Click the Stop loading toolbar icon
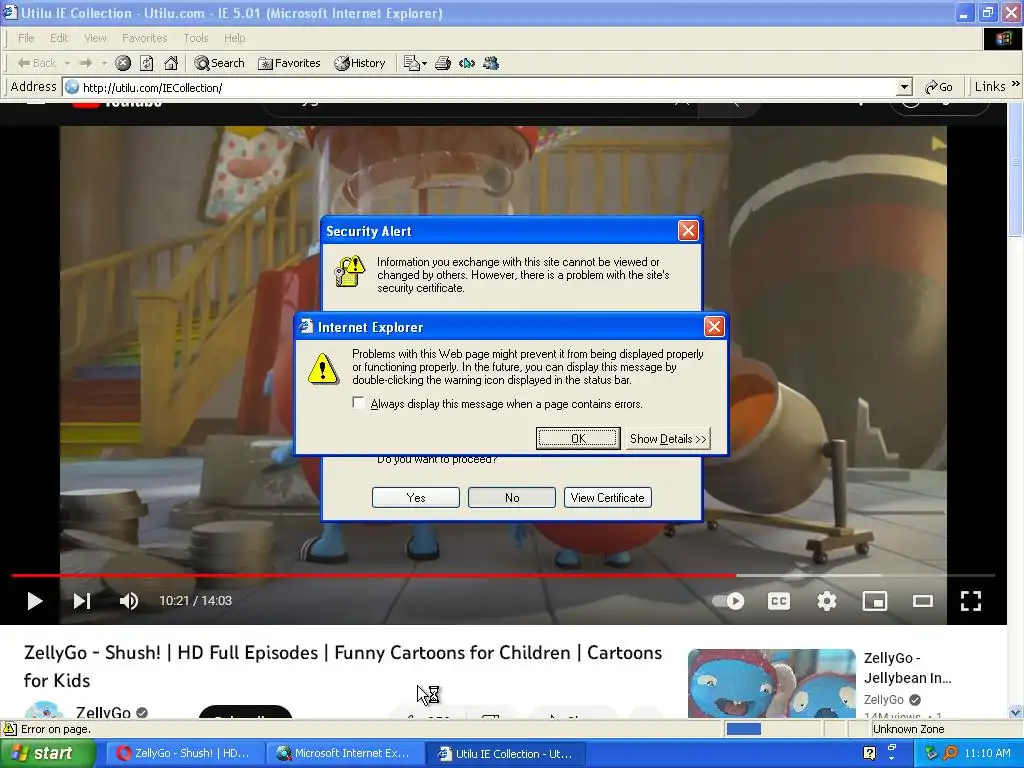The width and height of the screenshot is (1024, 768). click(123, 63)
